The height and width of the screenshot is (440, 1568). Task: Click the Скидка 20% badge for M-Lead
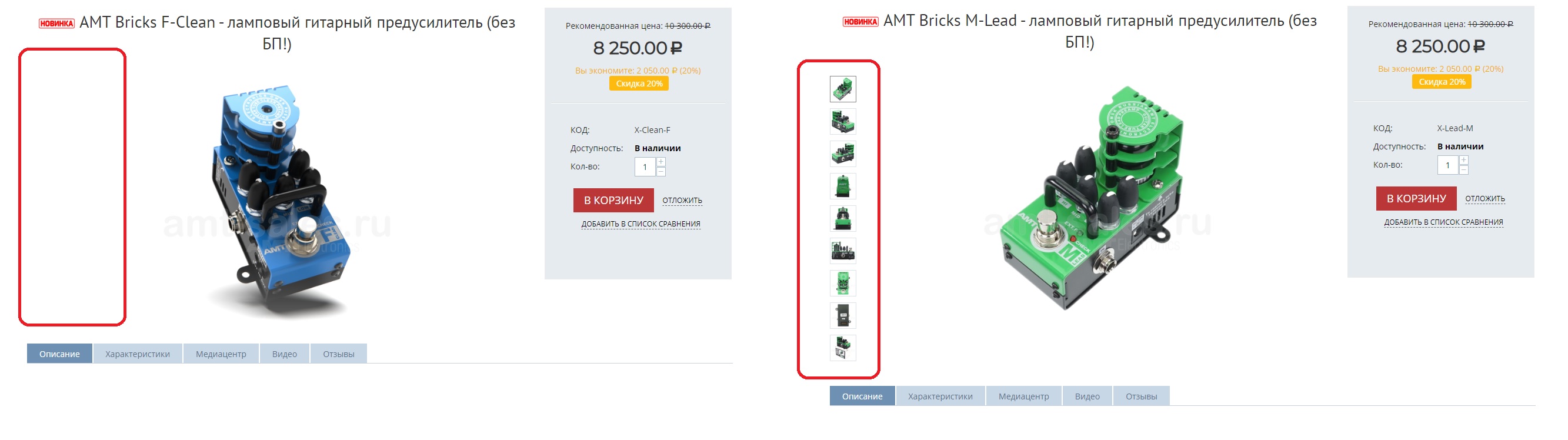(1442, 82)
